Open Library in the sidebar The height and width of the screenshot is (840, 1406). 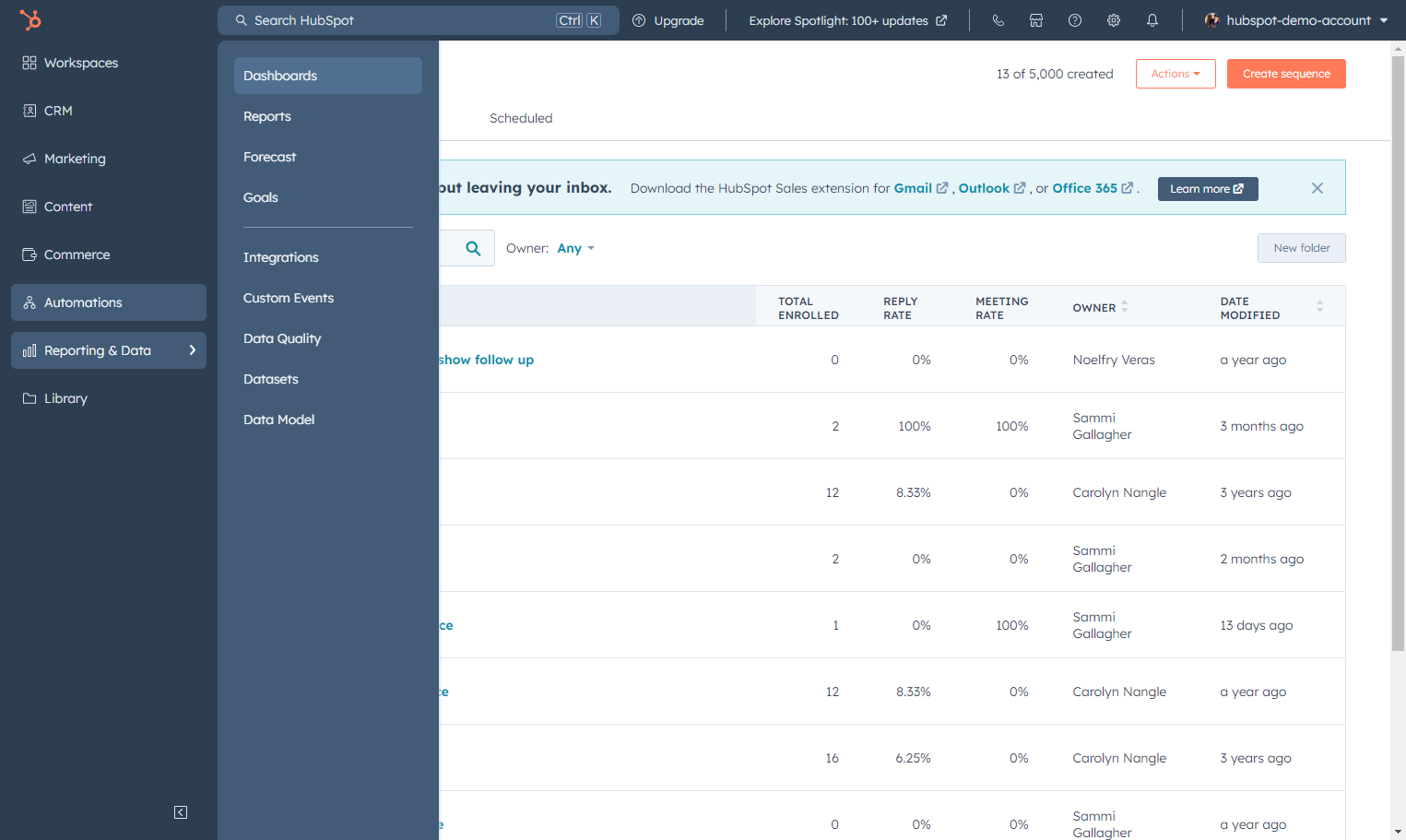pos(109,398)
